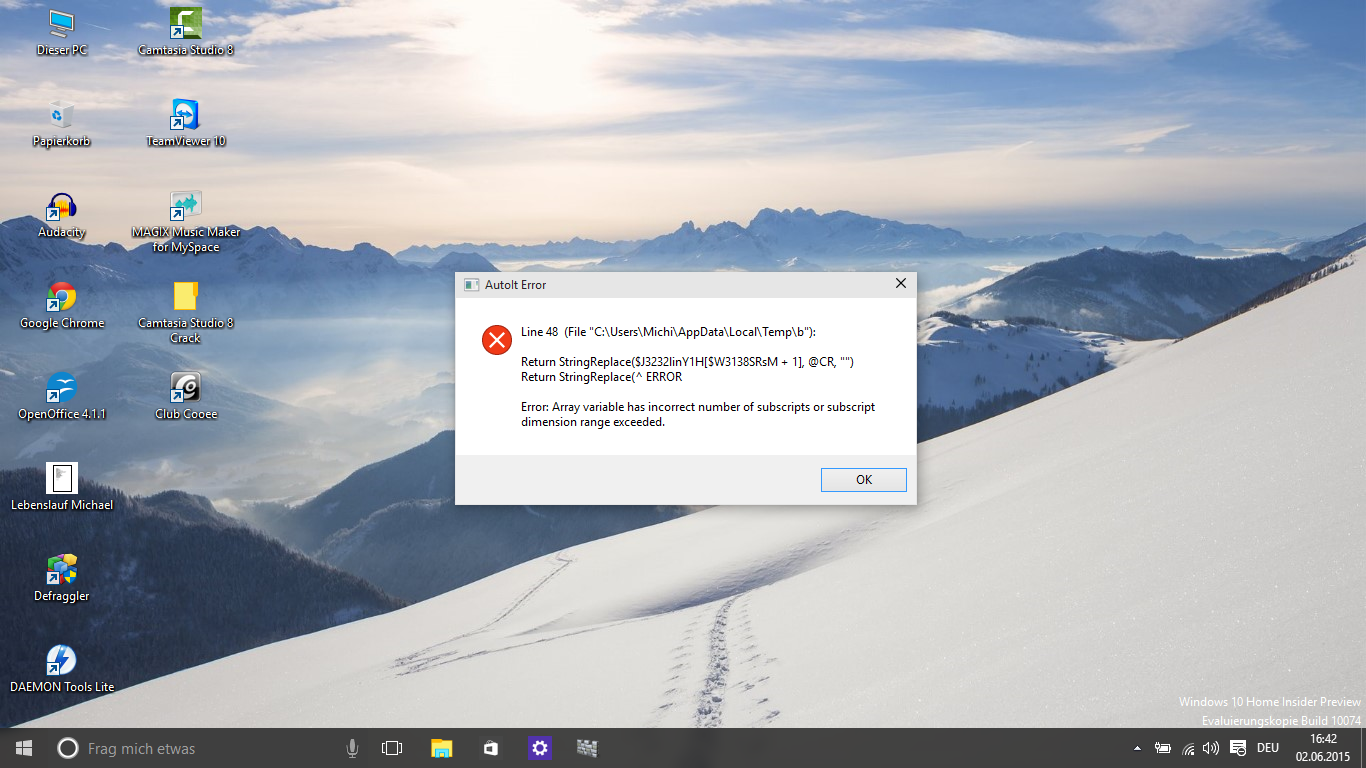Screen dimensions: 1366x768
Task: Select the Defraggler desktop shortcut
Action: click(x=62, y=578)
